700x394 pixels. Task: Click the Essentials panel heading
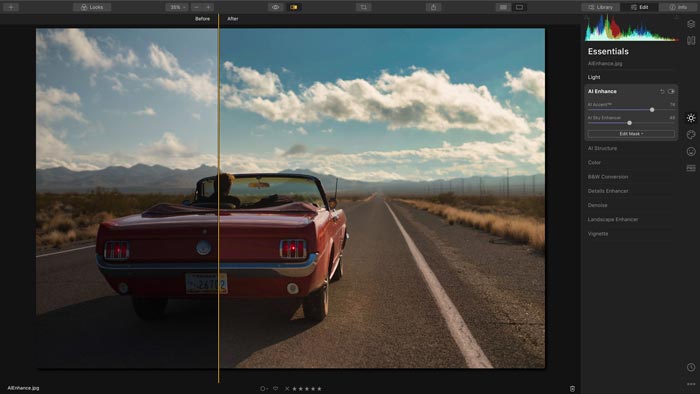coord(608,51)
